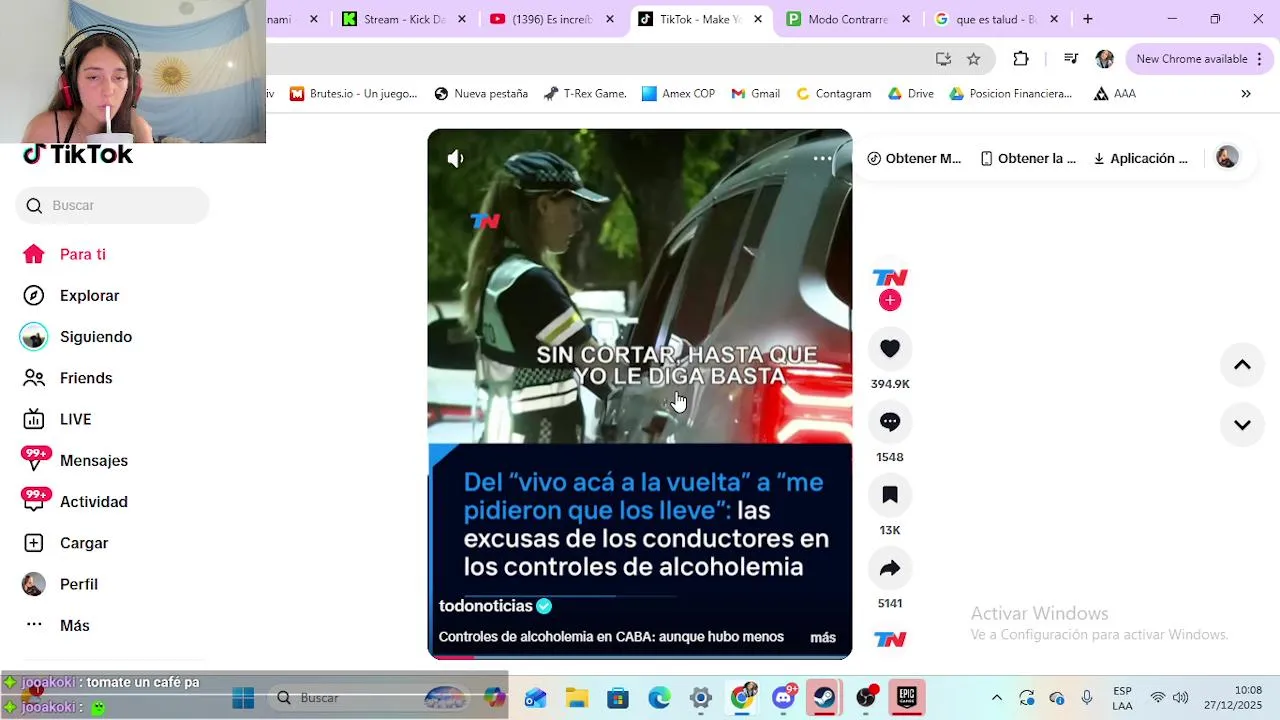Bookmark this page with the star icon
1280x720 pixels.
[x=973, y=59]
